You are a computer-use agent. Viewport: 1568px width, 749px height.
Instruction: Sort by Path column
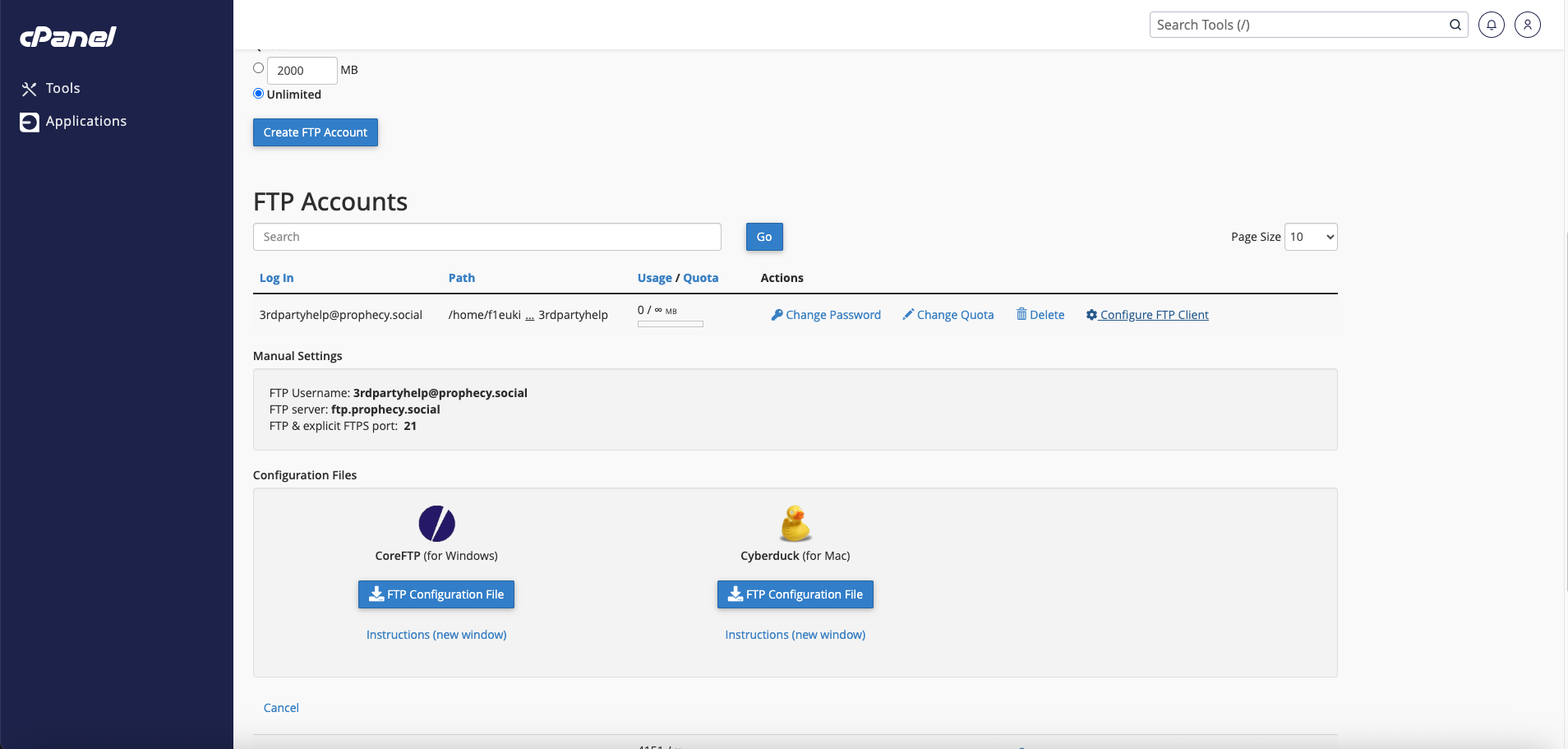coord(462,278)
